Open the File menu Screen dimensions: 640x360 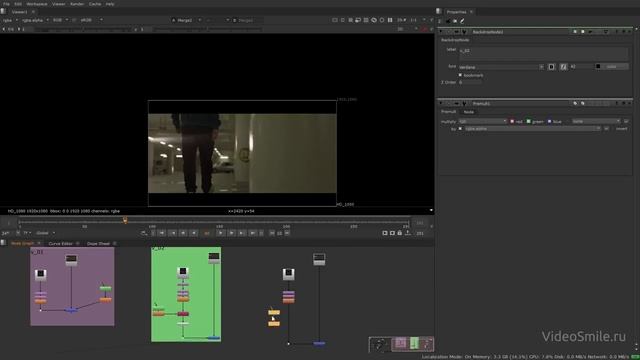6,4
